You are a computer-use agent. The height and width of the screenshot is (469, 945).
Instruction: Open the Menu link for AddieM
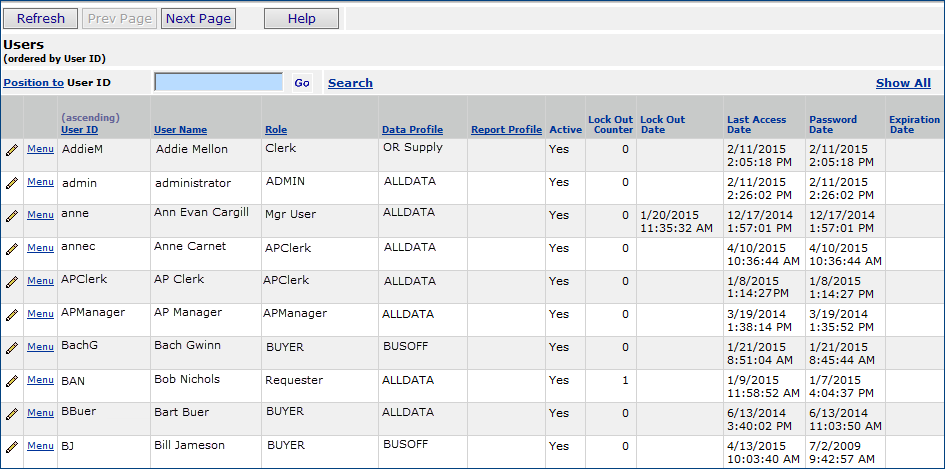(40, 150)
